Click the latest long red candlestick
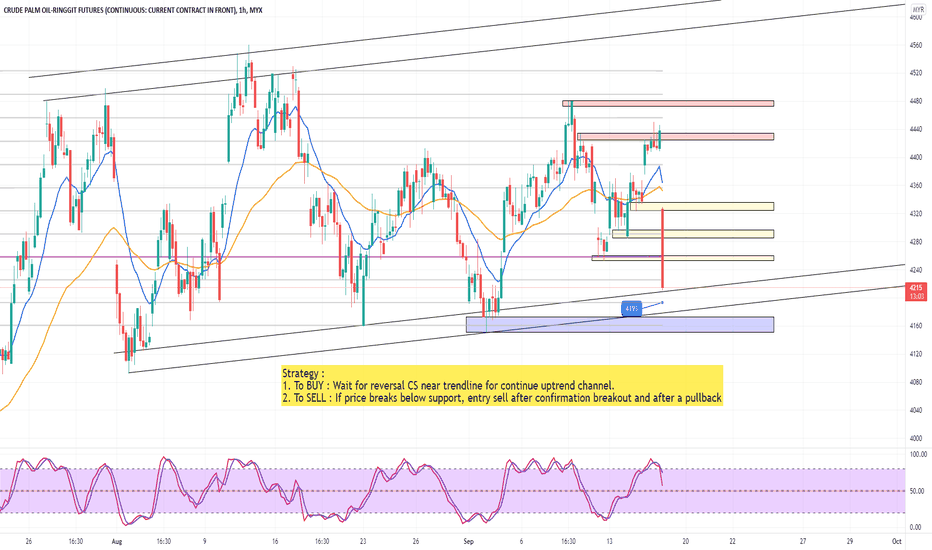 pos(662,249)
